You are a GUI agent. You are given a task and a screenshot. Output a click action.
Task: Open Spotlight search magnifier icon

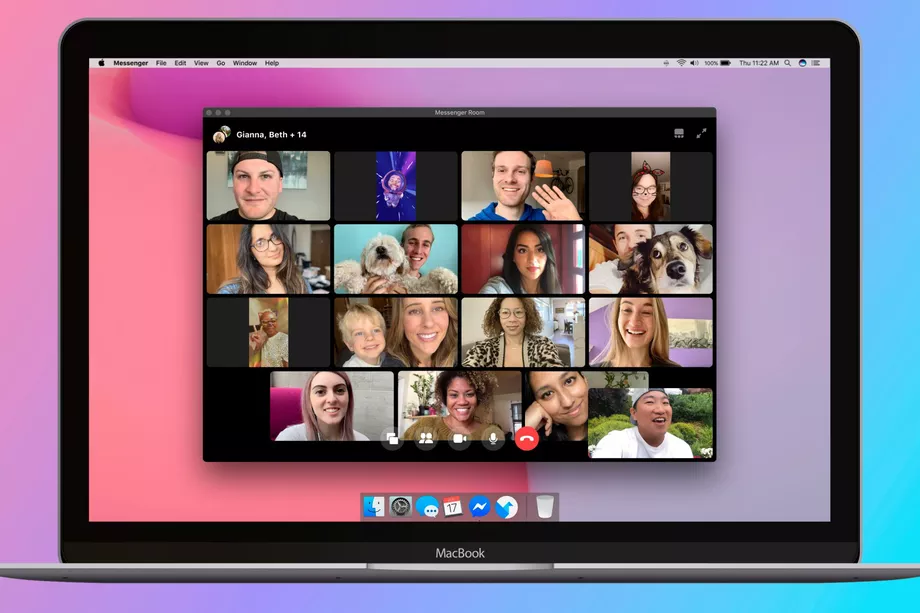tap(787, 63)
